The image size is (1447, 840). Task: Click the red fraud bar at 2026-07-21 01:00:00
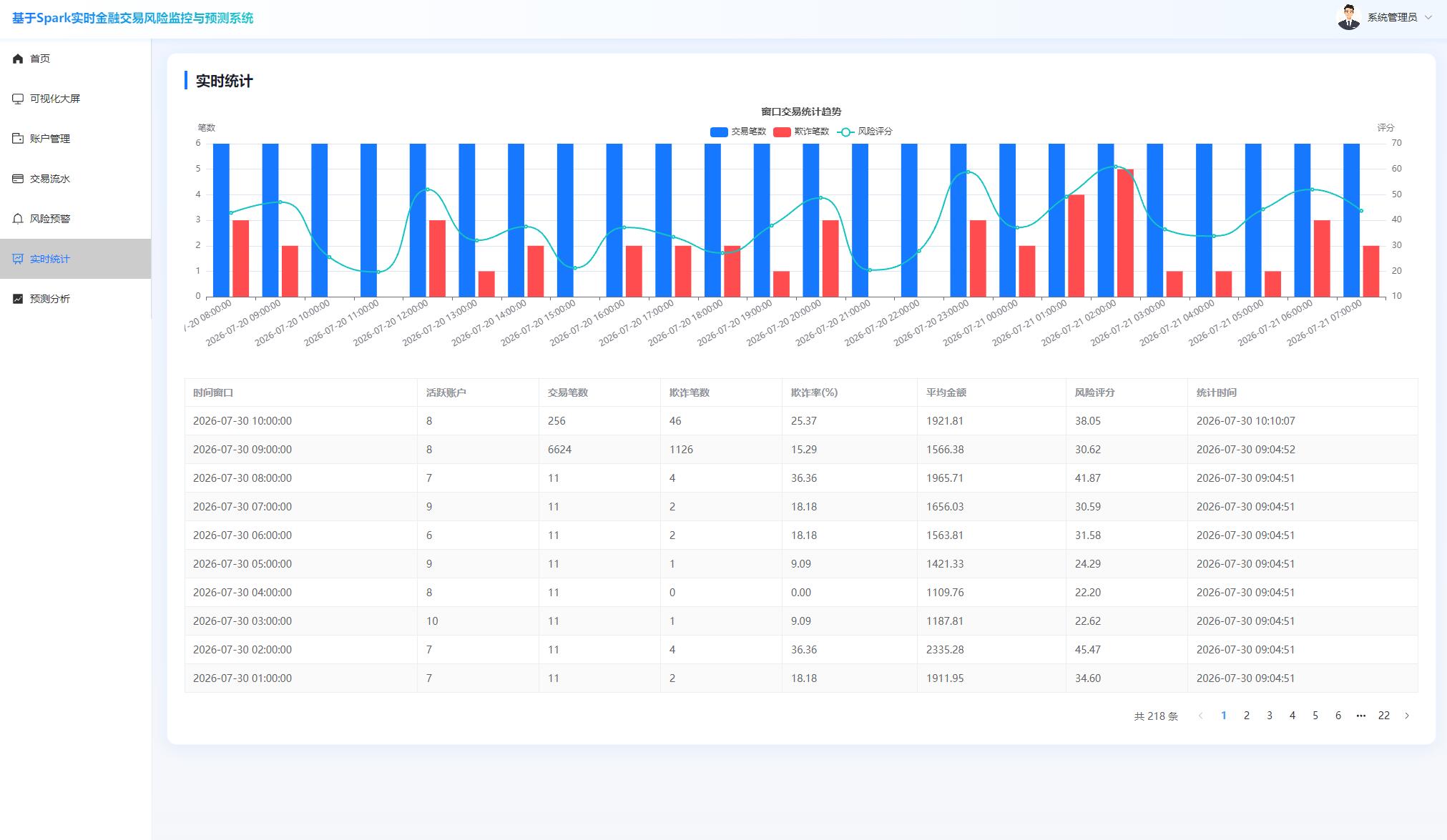[x=1076, y=246]
